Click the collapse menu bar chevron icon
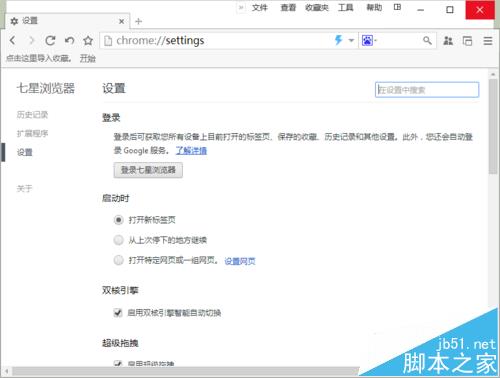 [x=241, y=8]
